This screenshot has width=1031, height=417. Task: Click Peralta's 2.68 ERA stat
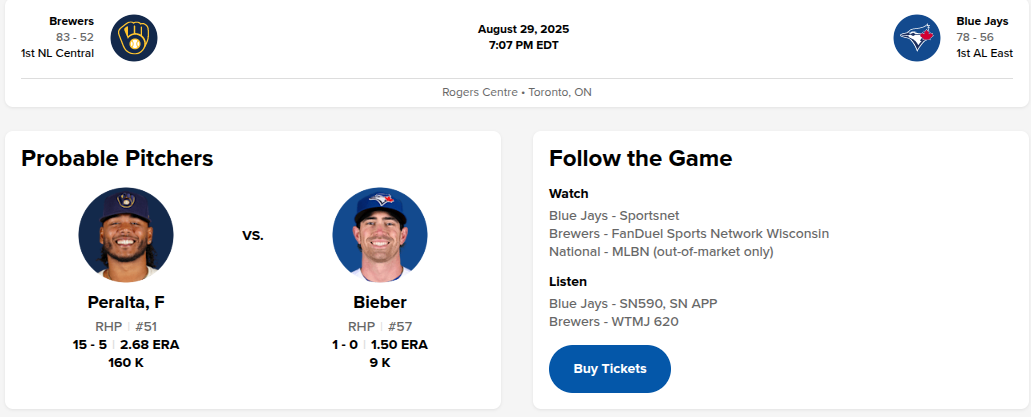150,345
